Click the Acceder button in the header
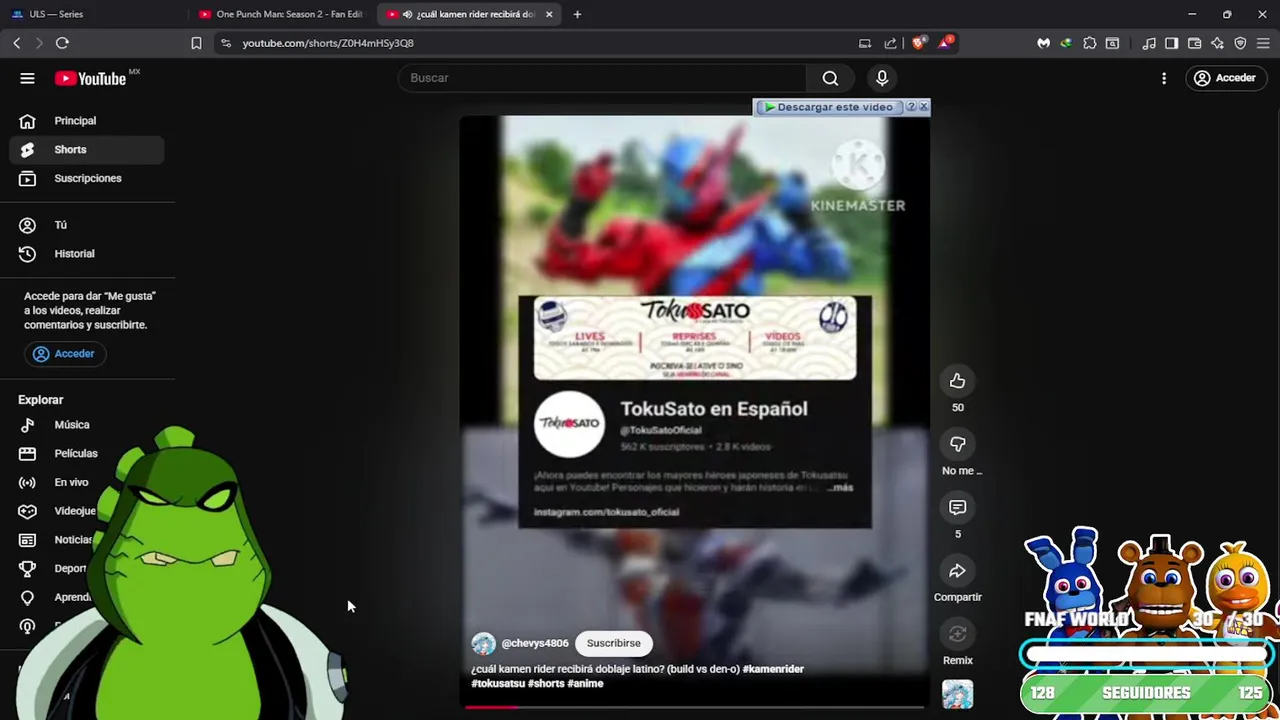This screenshot has height=720, width=1280. point(1225,78)
